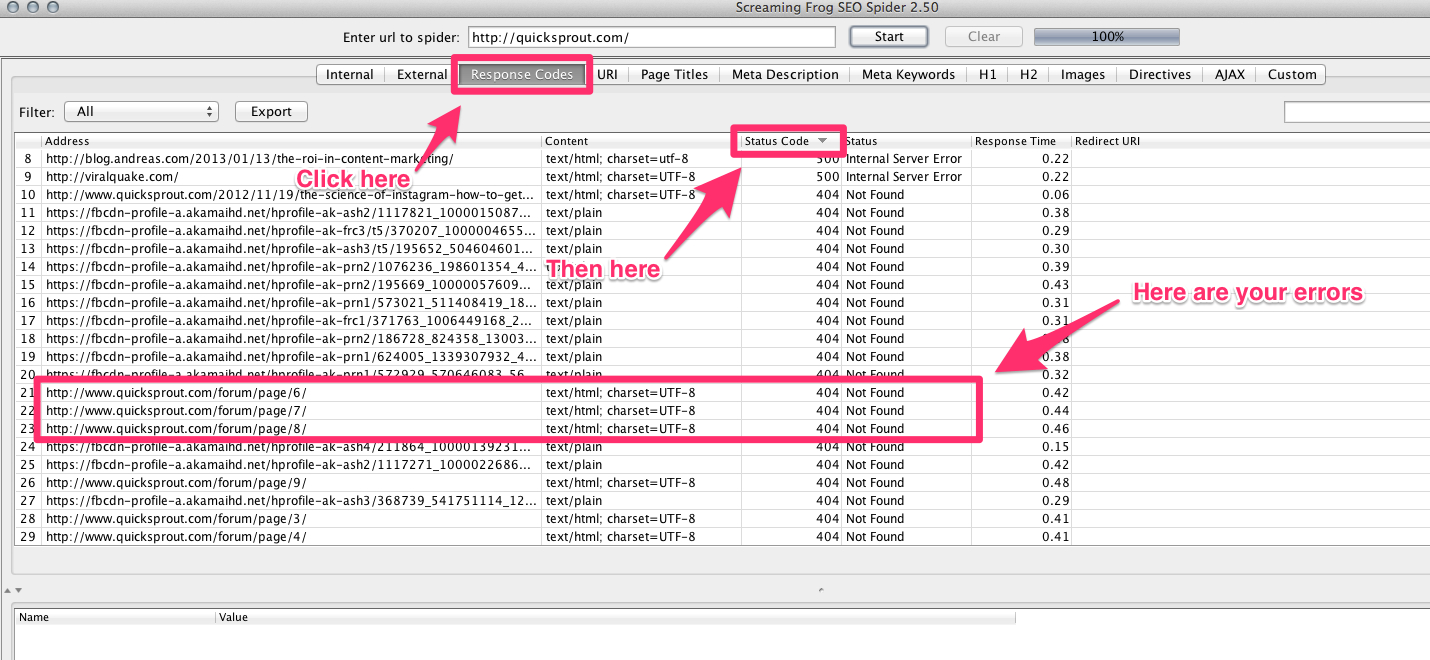The image size is (1430, 660).
Task: Open the Meta Description tab
Action: point(785,75)
